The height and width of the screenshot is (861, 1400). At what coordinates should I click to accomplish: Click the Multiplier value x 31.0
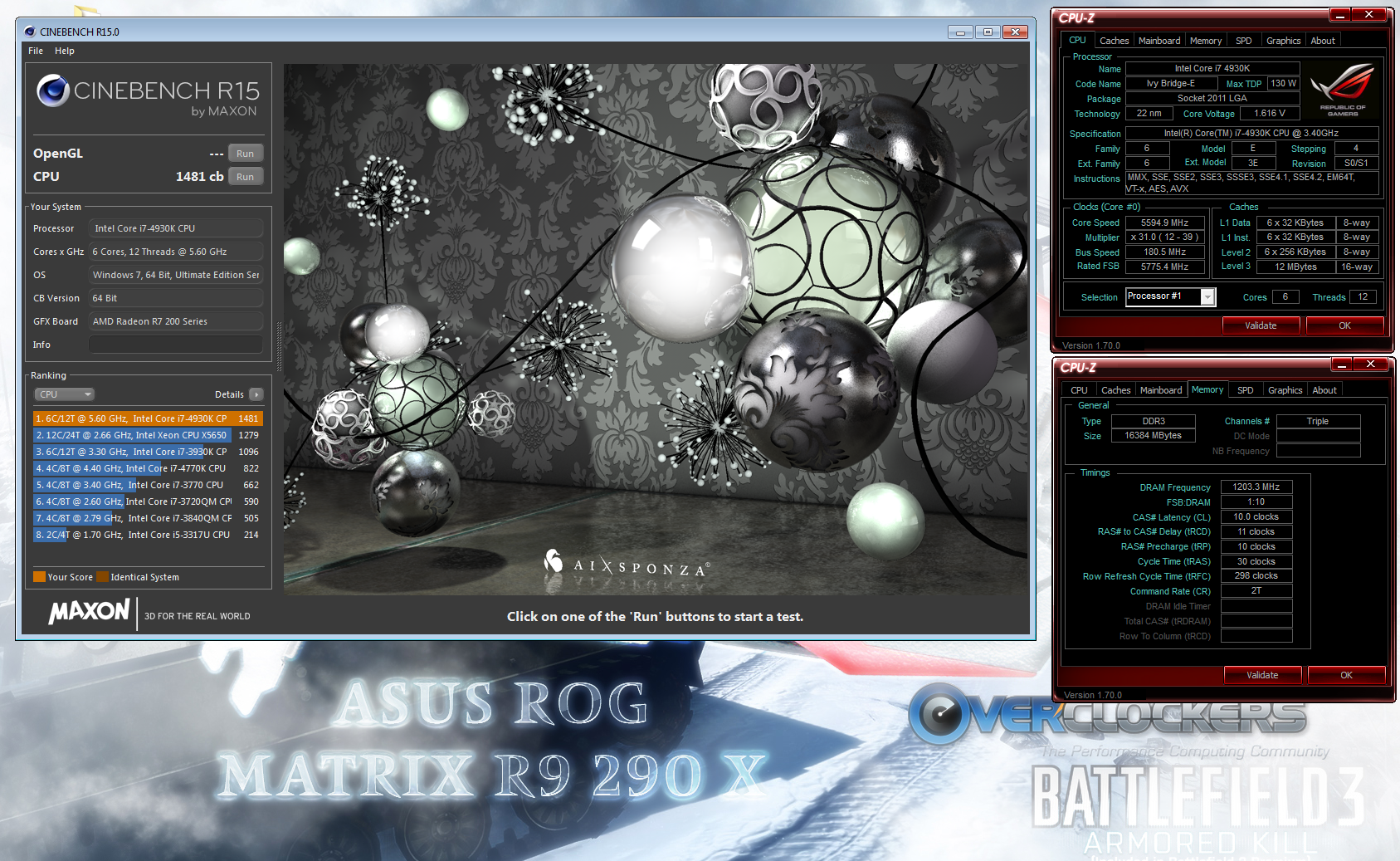(x=1164, y=237)
